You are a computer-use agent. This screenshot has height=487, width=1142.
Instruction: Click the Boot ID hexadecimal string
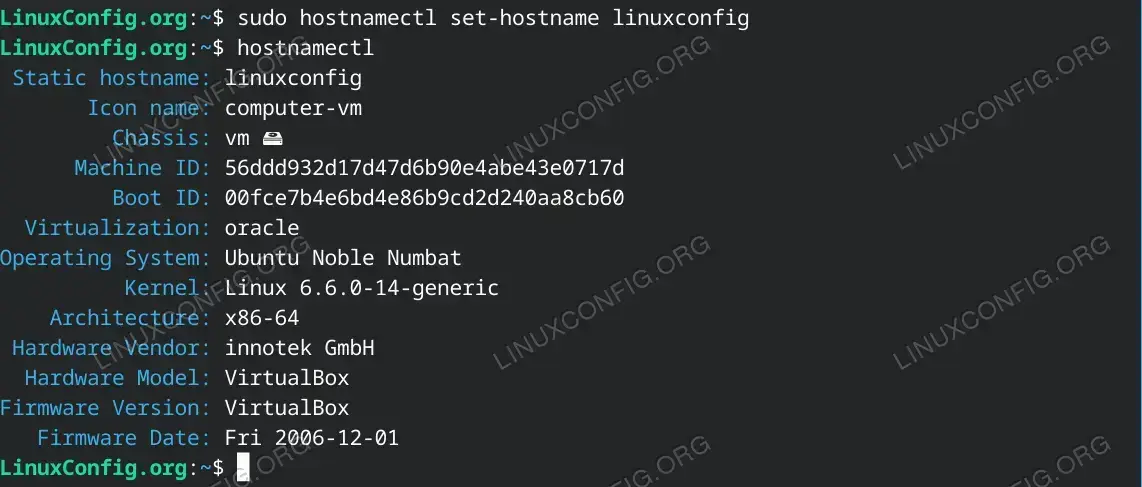click(x=424, y=198)
